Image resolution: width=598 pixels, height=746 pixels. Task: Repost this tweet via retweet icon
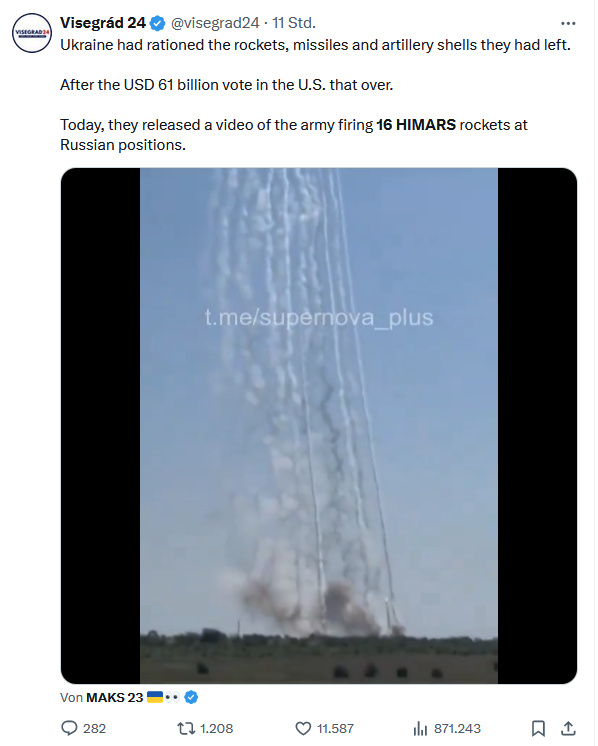(186, 728)
